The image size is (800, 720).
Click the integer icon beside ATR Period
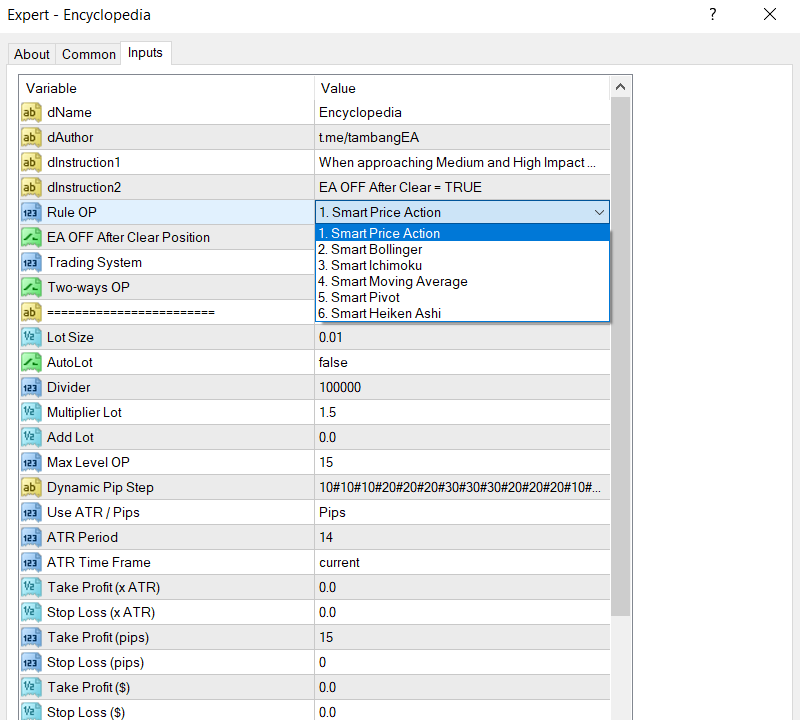pyautogui.click(x=31, y=537)
